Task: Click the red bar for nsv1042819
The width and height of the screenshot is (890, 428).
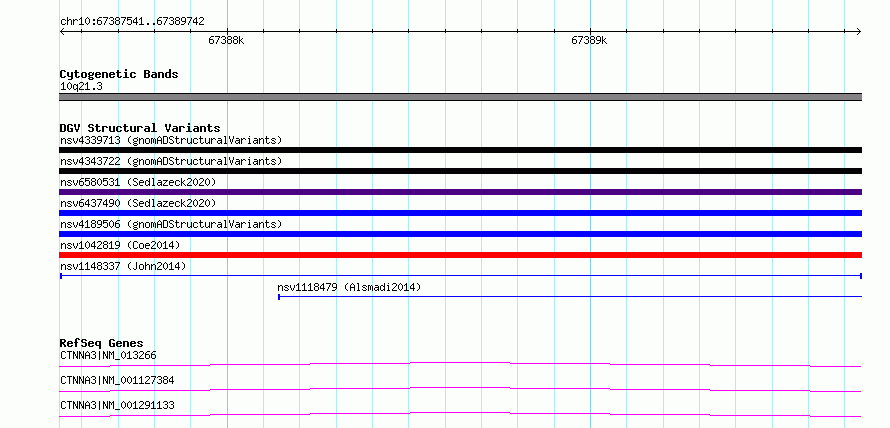Action: click(460, 255)
